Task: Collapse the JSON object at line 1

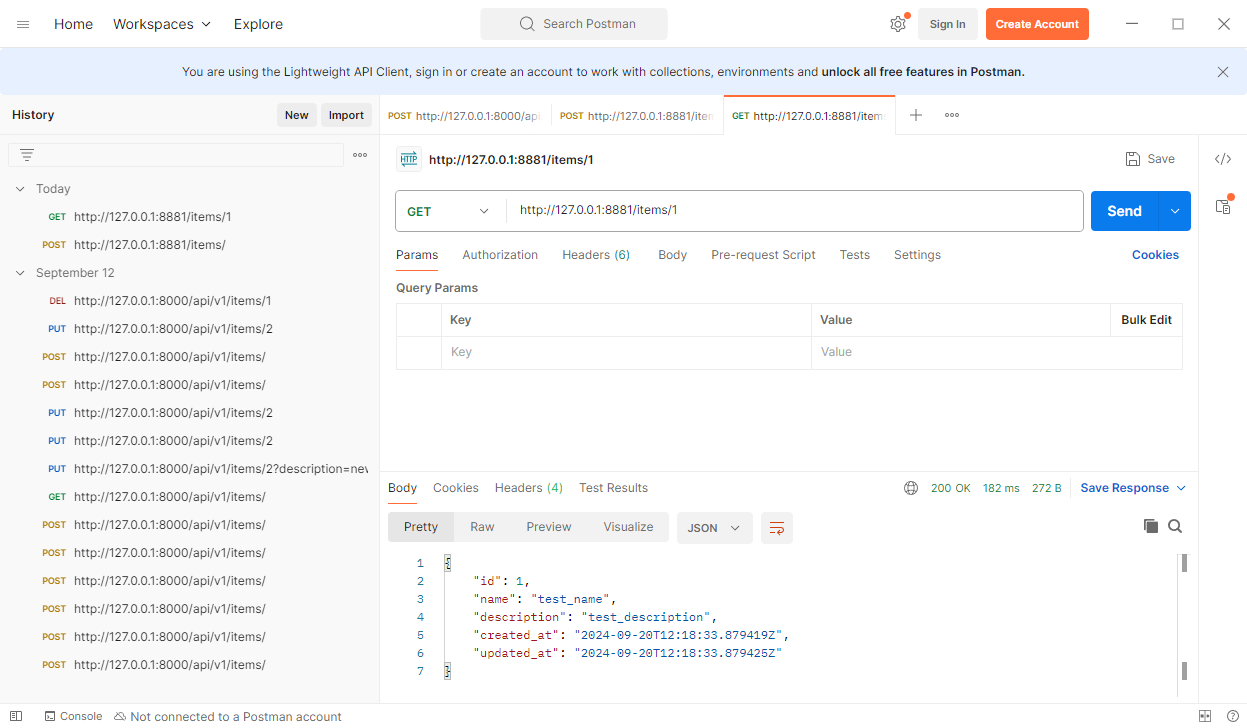Action: [448, 563]
